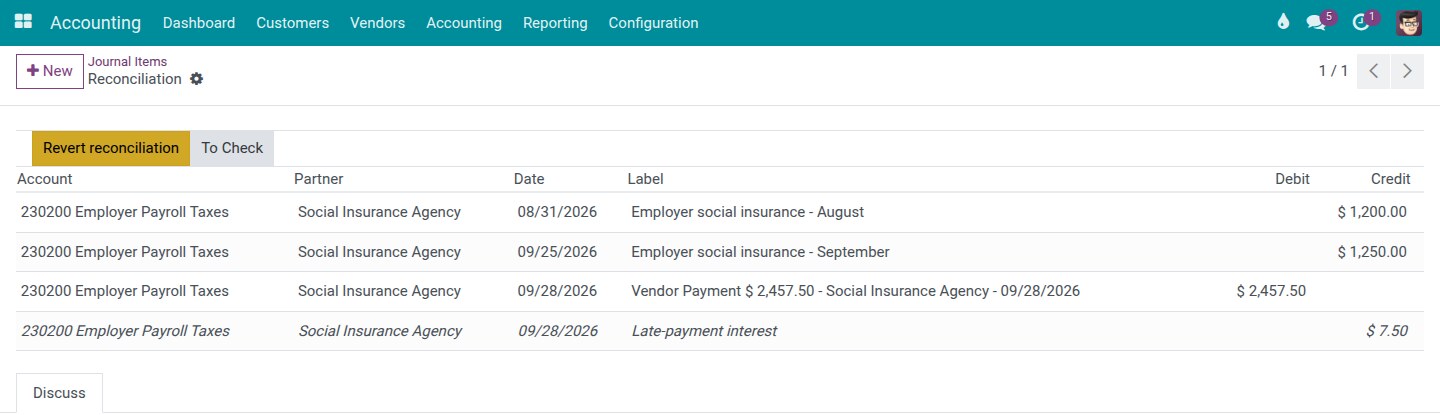Open the Vendors menu

[377, 22]
